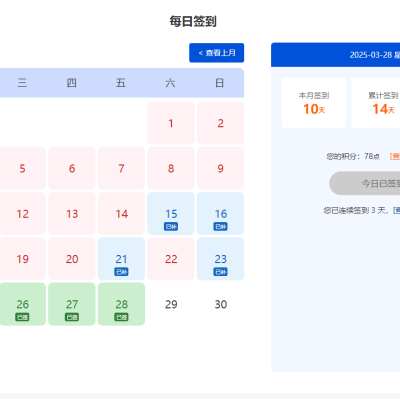Viewport: 400px width, 400px height.
Task: Click the 三 weekday header
Action: pos(22,83)
